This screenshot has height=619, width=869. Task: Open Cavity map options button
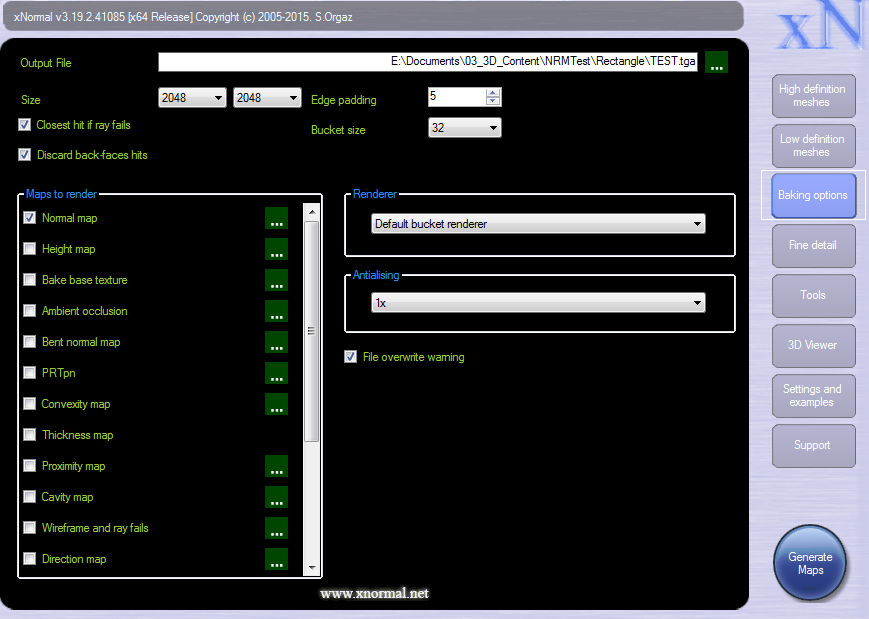(276, 498)
